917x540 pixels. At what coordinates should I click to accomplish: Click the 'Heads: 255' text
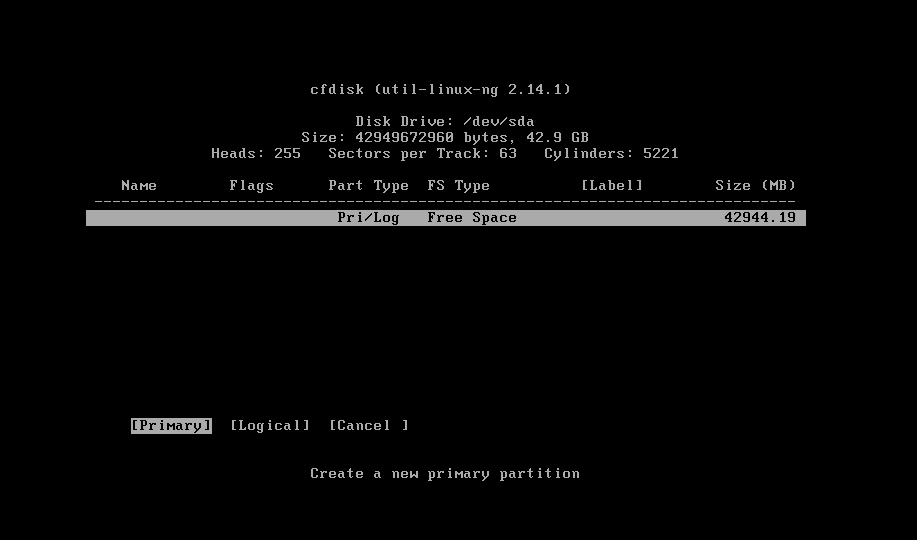pos(256,153)
